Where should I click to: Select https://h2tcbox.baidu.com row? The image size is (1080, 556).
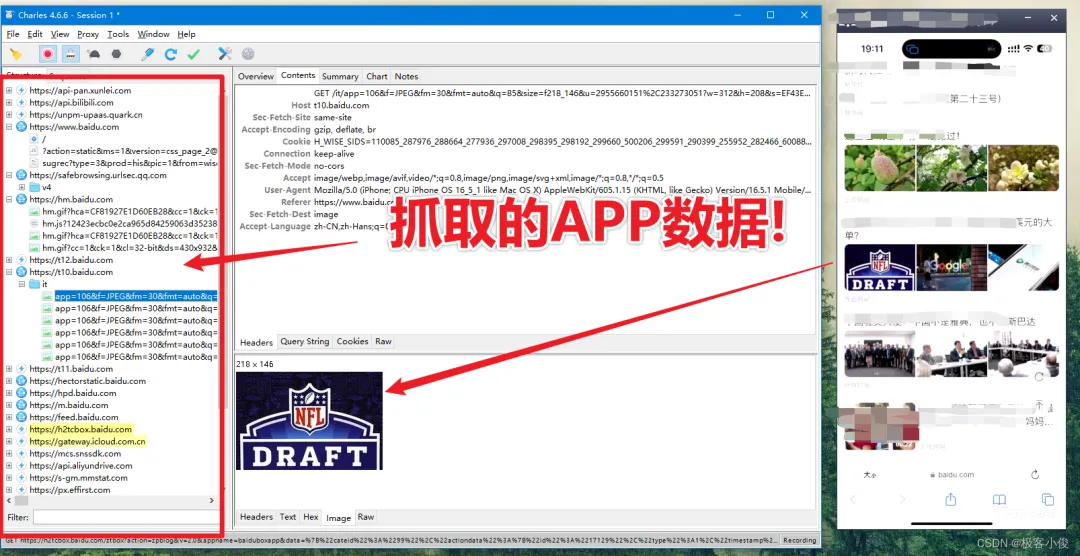[81, 429]
